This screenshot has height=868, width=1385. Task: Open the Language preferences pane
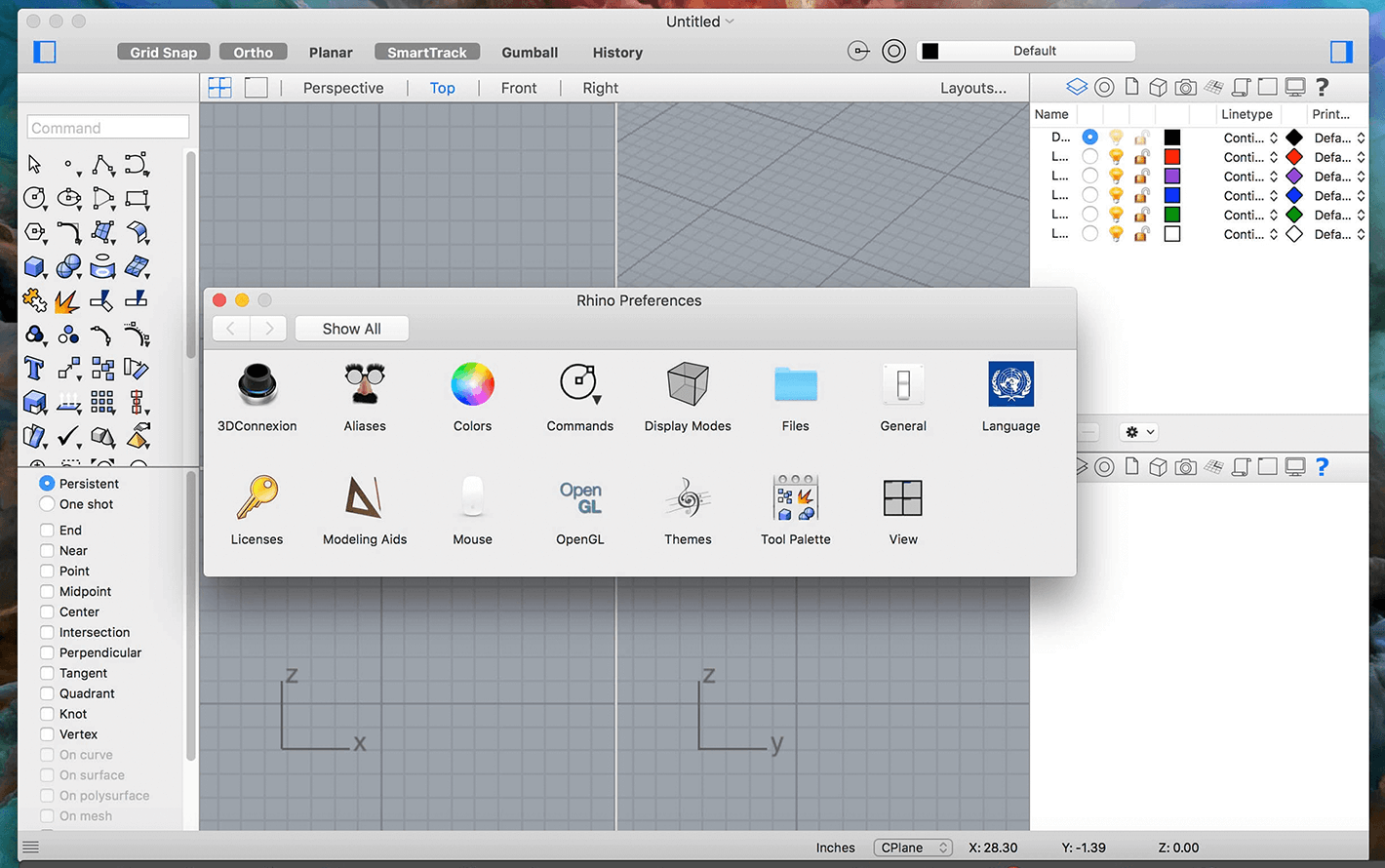coord(1011,397)
